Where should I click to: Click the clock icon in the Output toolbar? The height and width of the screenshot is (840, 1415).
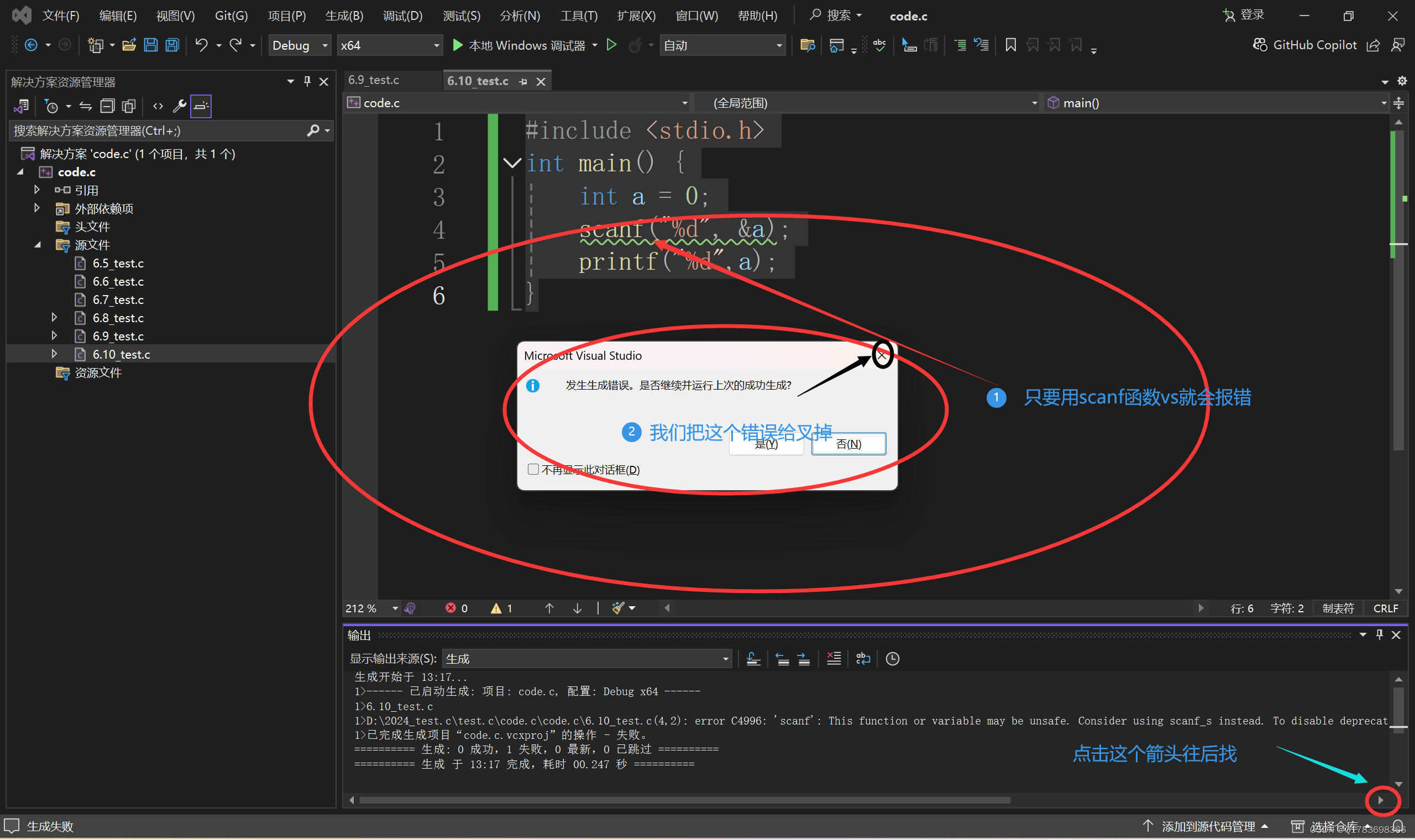(x=893, y=659)
